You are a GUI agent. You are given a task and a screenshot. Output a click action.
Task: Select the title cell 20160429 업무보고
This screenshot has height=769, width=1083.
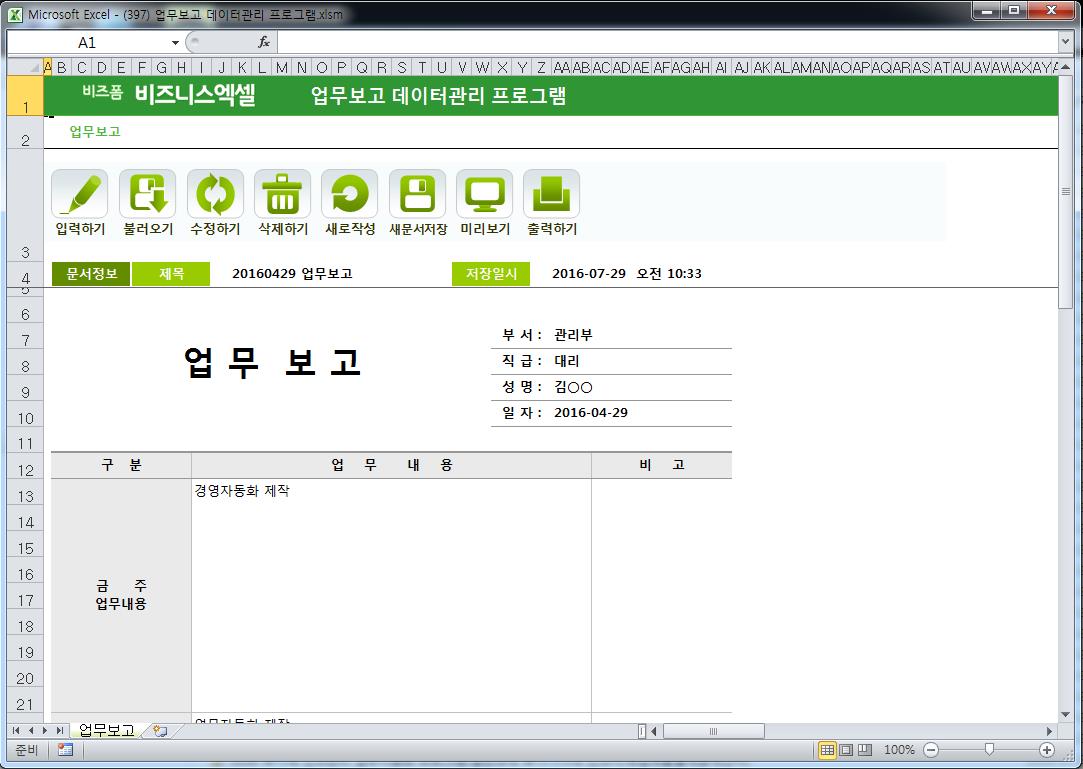(292, 274)
